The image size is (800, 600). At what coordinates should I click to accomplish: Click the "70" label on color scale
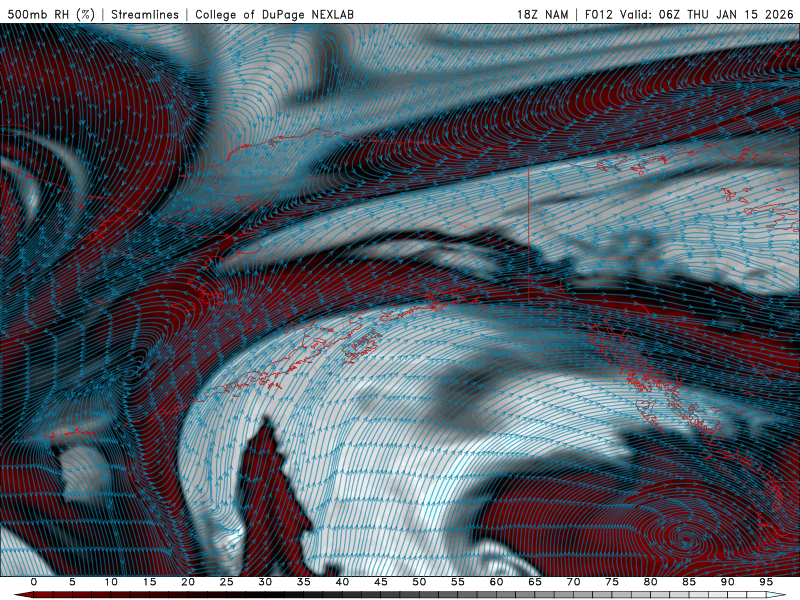[573, 582]
